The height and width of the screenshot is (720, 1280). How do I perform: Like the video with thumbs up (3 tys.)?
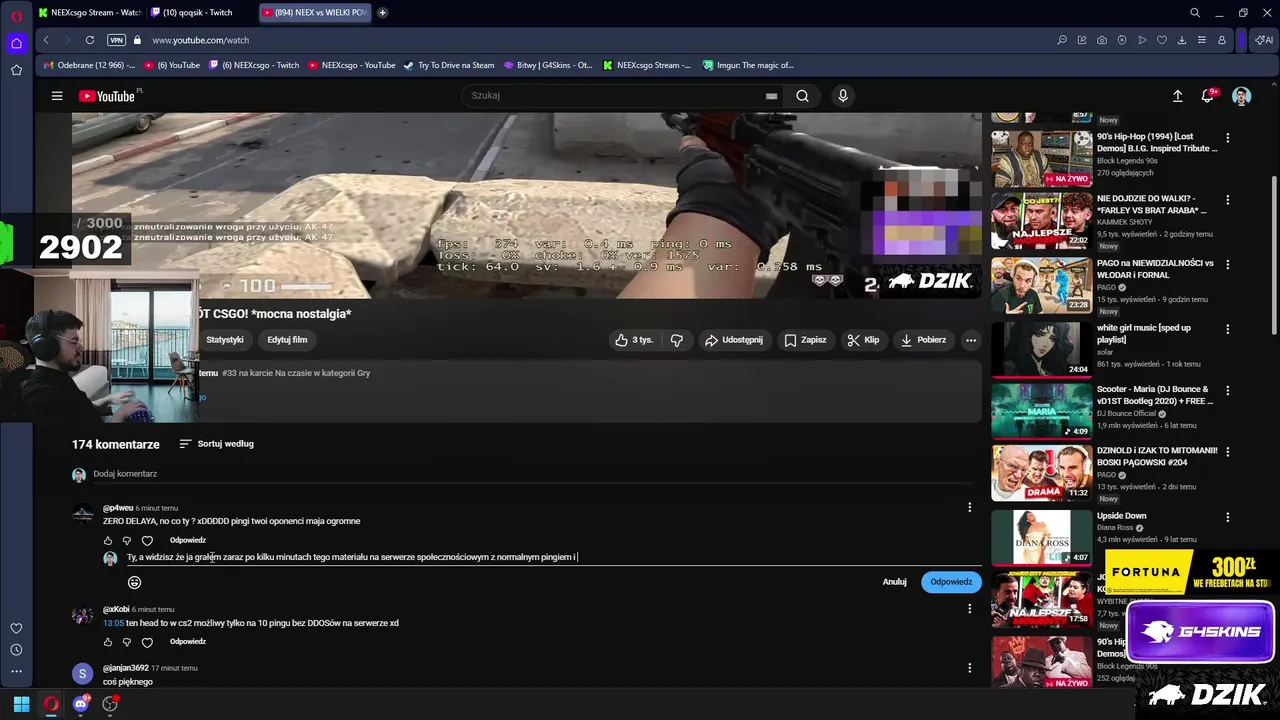[x=634, y=340]
